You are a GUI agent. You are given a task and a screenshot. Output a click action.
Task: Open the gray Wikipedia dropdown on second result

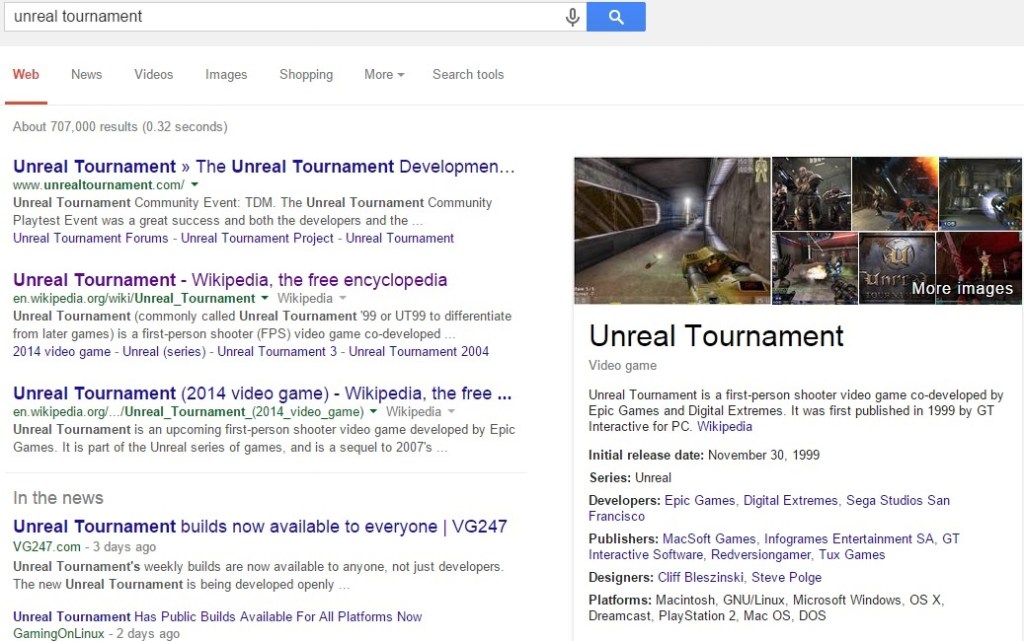[x=341, y=298]
